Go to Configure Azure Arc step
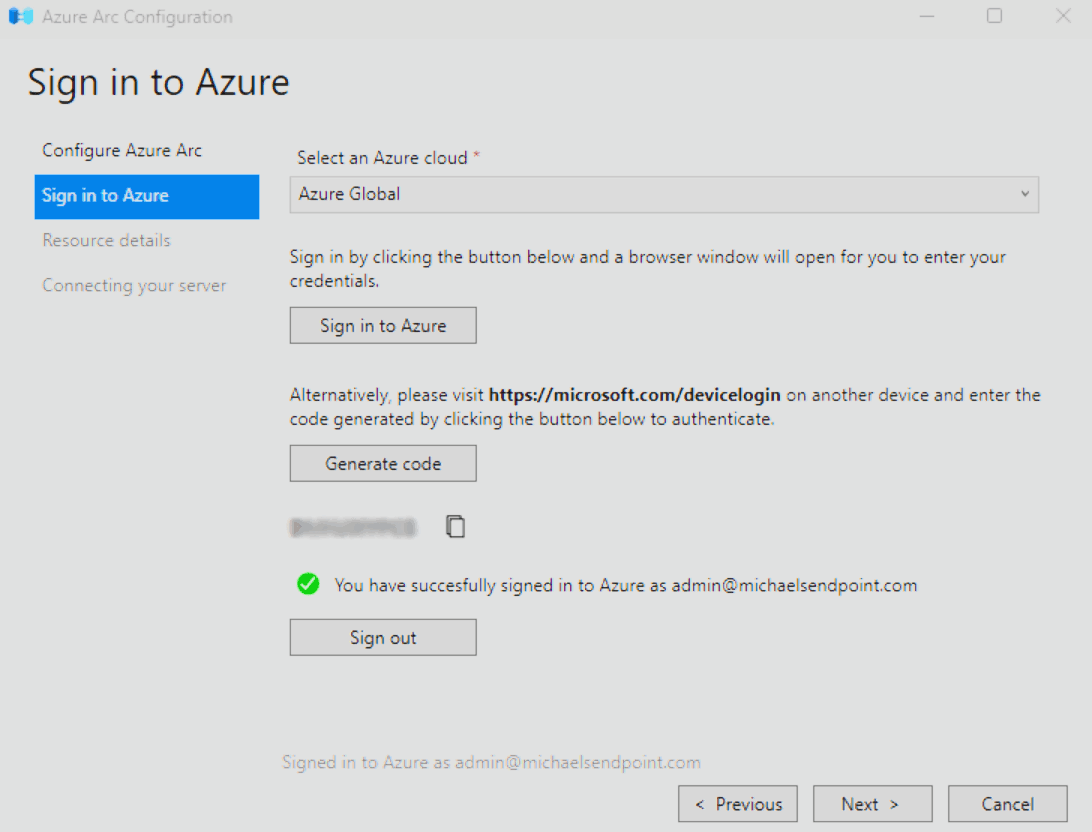This screenshot has height=832, width=1092. click(122, 150)
